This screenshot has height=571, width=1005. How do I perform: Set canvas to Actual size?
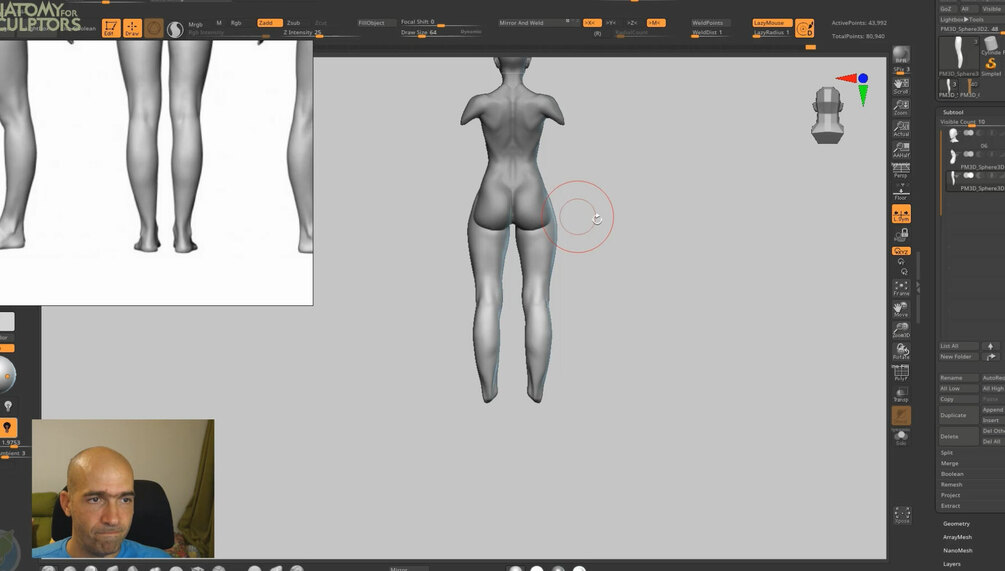901,128
